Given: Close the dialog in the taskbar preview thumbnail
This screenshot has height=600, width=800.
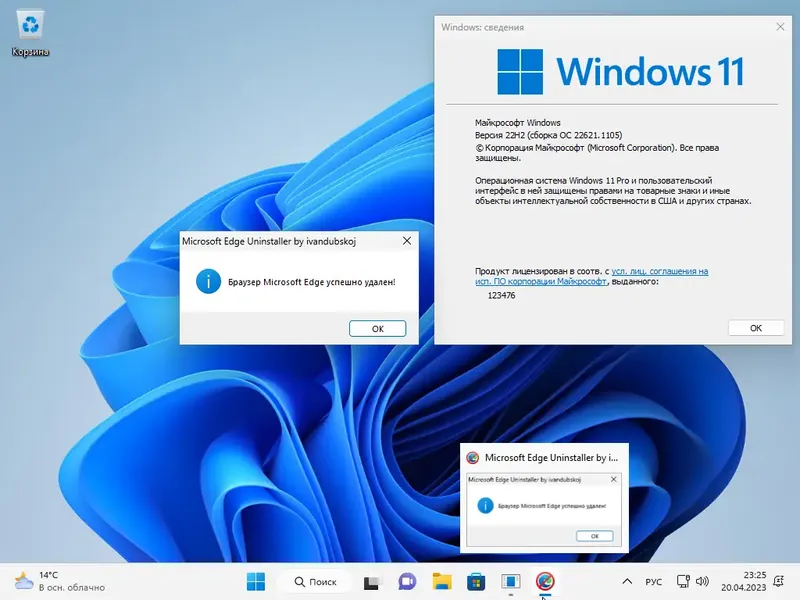Looking at the screenshot, I should (x=614, y=479).
